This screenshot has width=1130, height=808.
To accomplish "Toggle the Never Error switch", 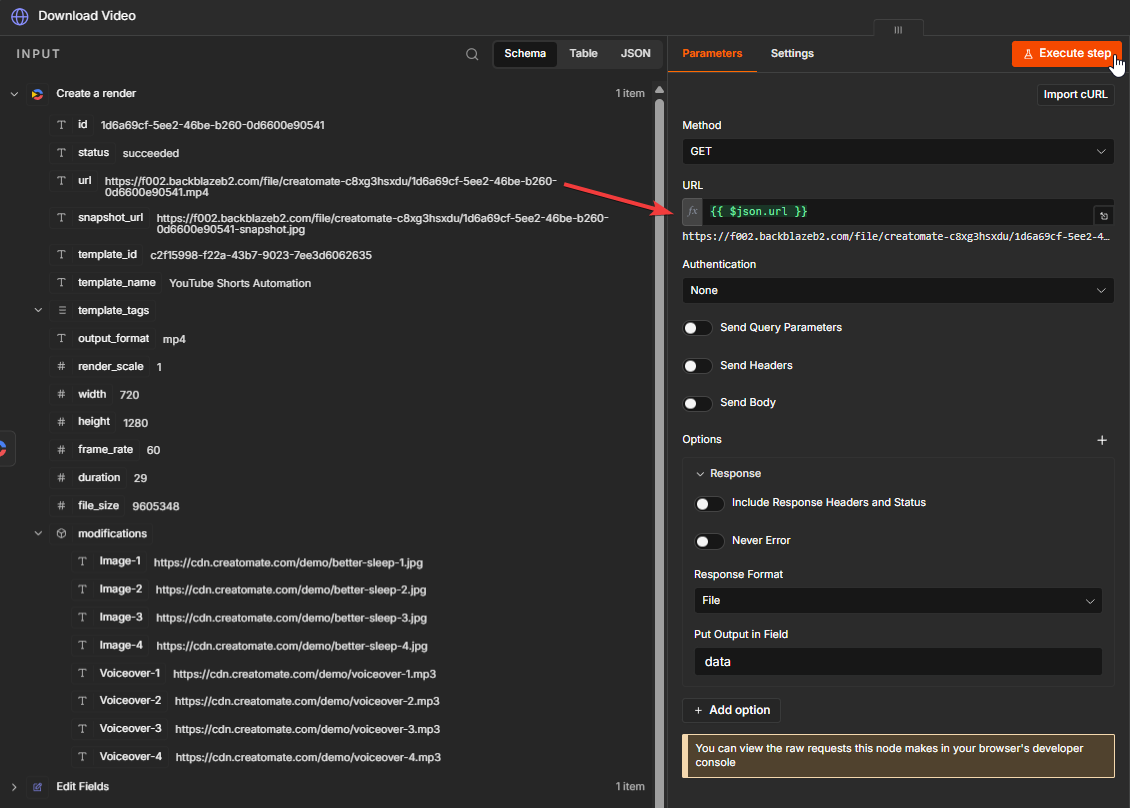I will coord(709,541).
